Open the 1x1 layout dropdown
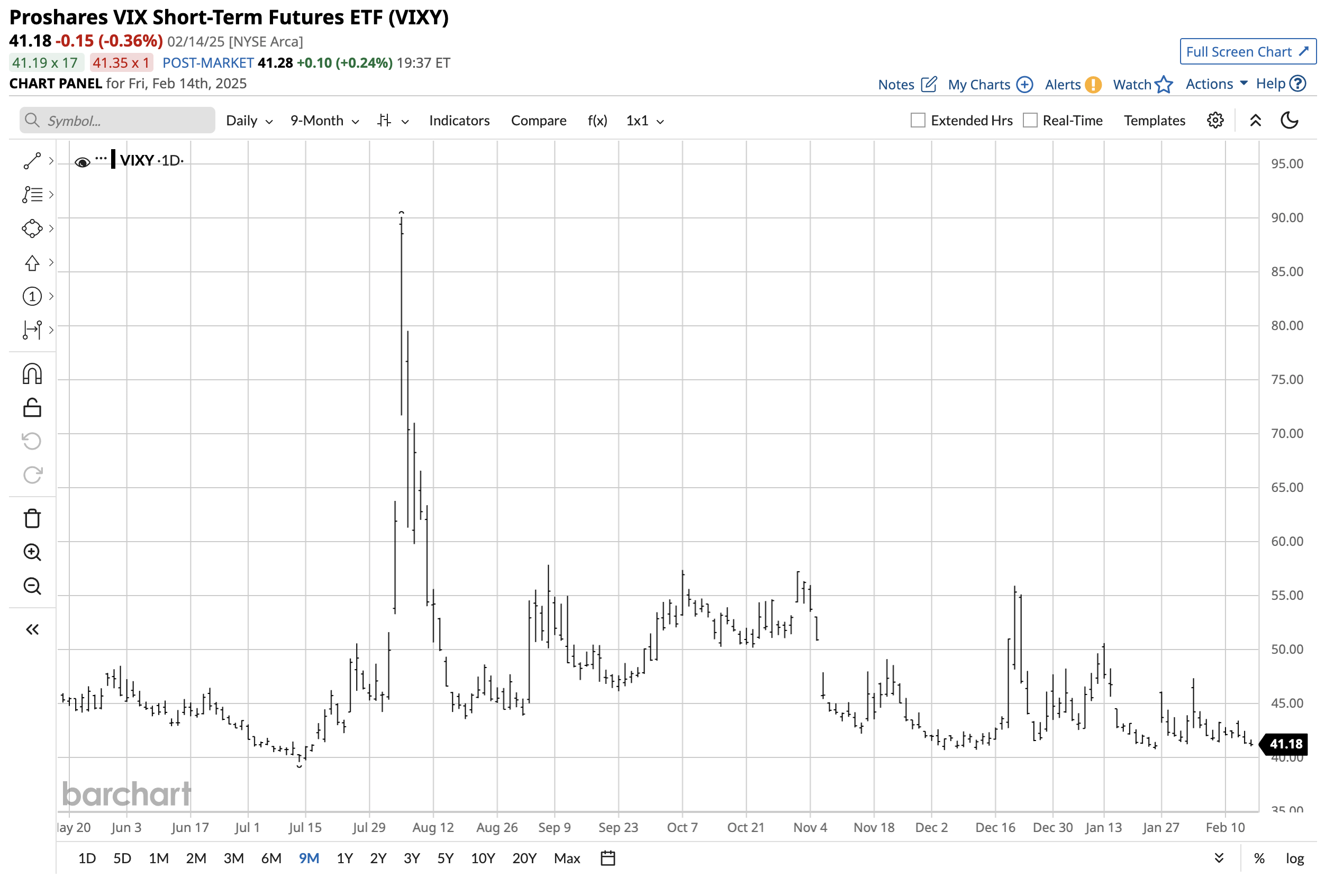 coord(644,120)
